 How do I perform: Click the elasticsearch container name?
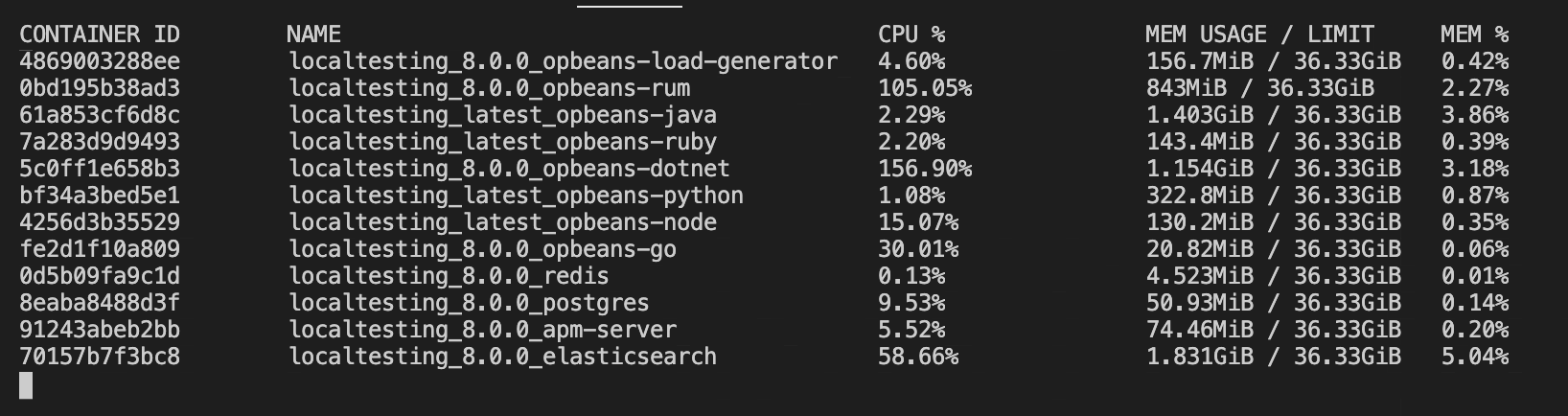(502, 357)
